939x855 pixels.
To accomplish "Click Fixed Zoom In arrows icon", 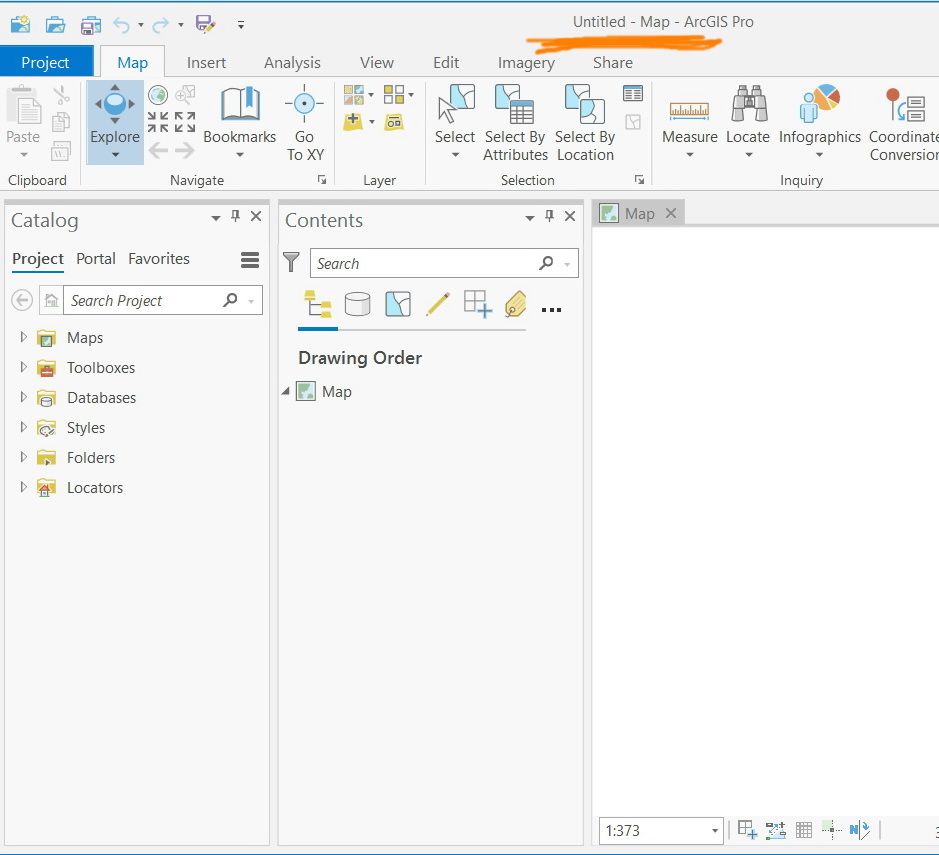I will (x=158, y=122).
